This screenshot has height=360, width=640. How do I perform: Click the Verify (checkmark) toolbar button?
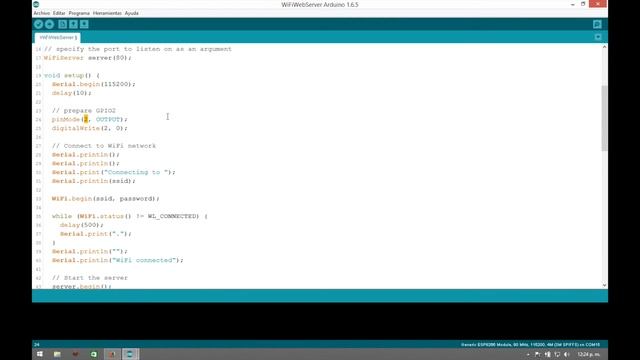tap(38, 24)
